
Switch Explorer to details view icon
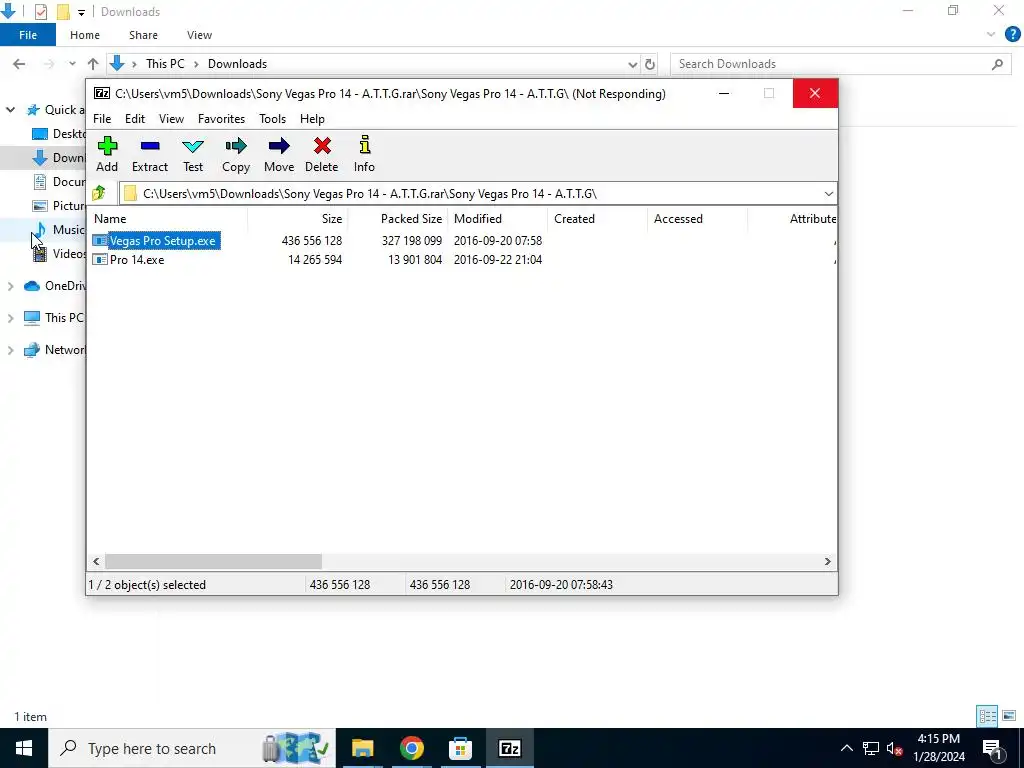tap(987, 716)
